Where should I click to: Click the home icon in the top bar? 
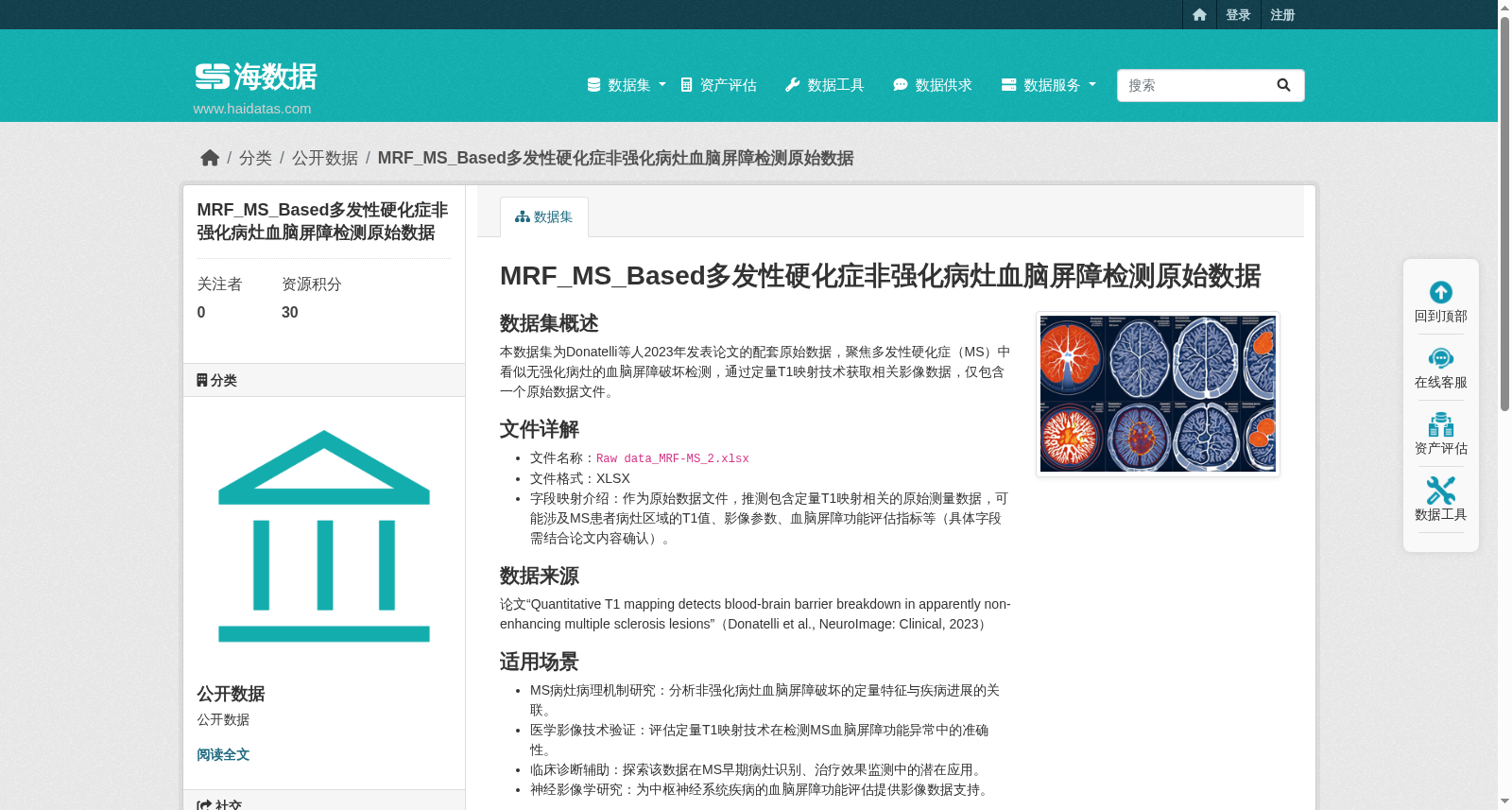click(1199, 14)
